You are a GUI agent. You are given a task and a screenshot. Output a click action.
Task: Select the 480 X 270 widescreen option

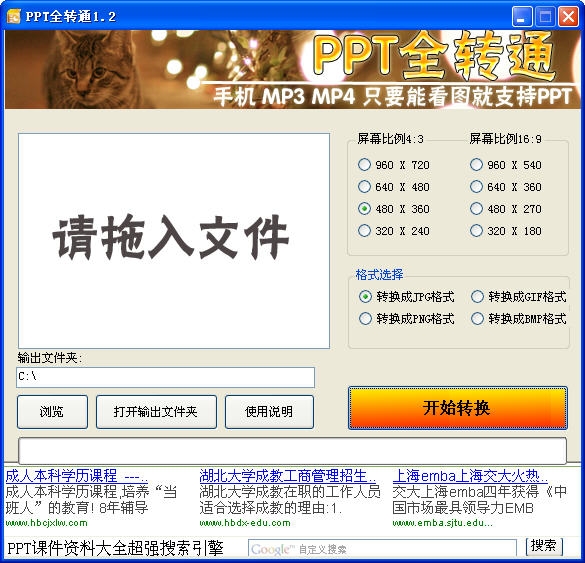506,209
